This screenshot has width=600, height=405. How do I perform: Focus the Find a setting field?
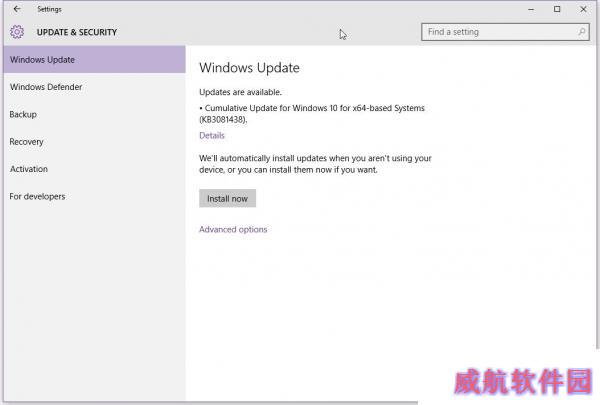(505, 32)
